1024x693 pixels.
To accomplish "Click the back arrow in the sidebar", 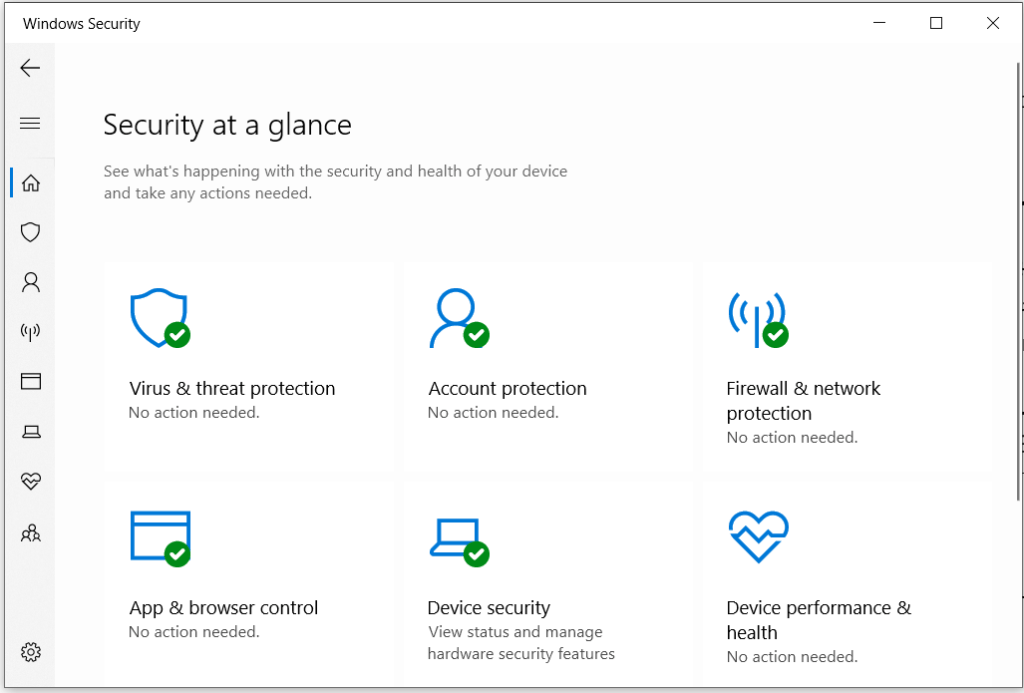I will pos(30,68).
